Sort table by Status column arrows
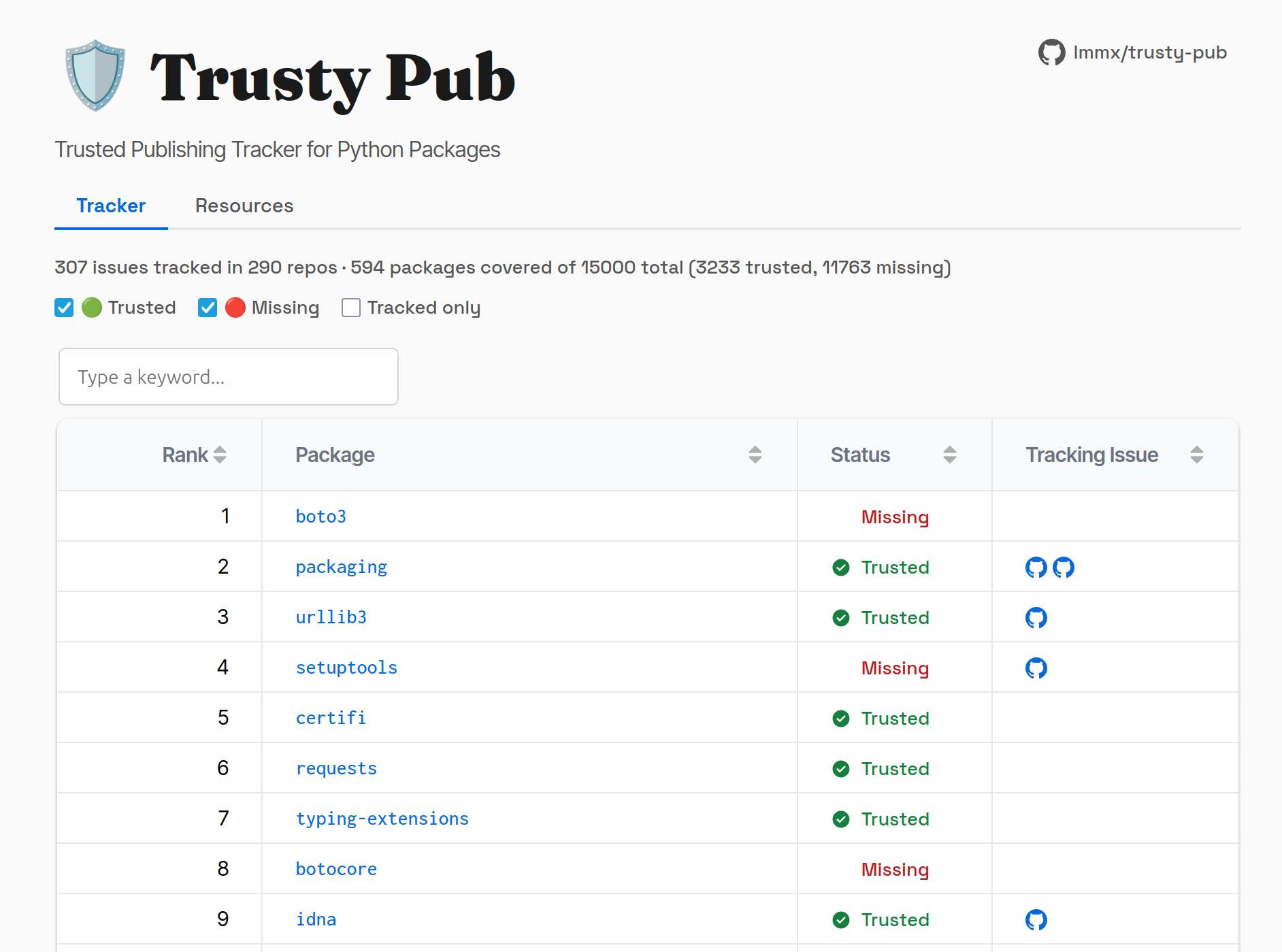Image resolution: width=1282 pixels, height=952 pixels. [x=949, y=455]
